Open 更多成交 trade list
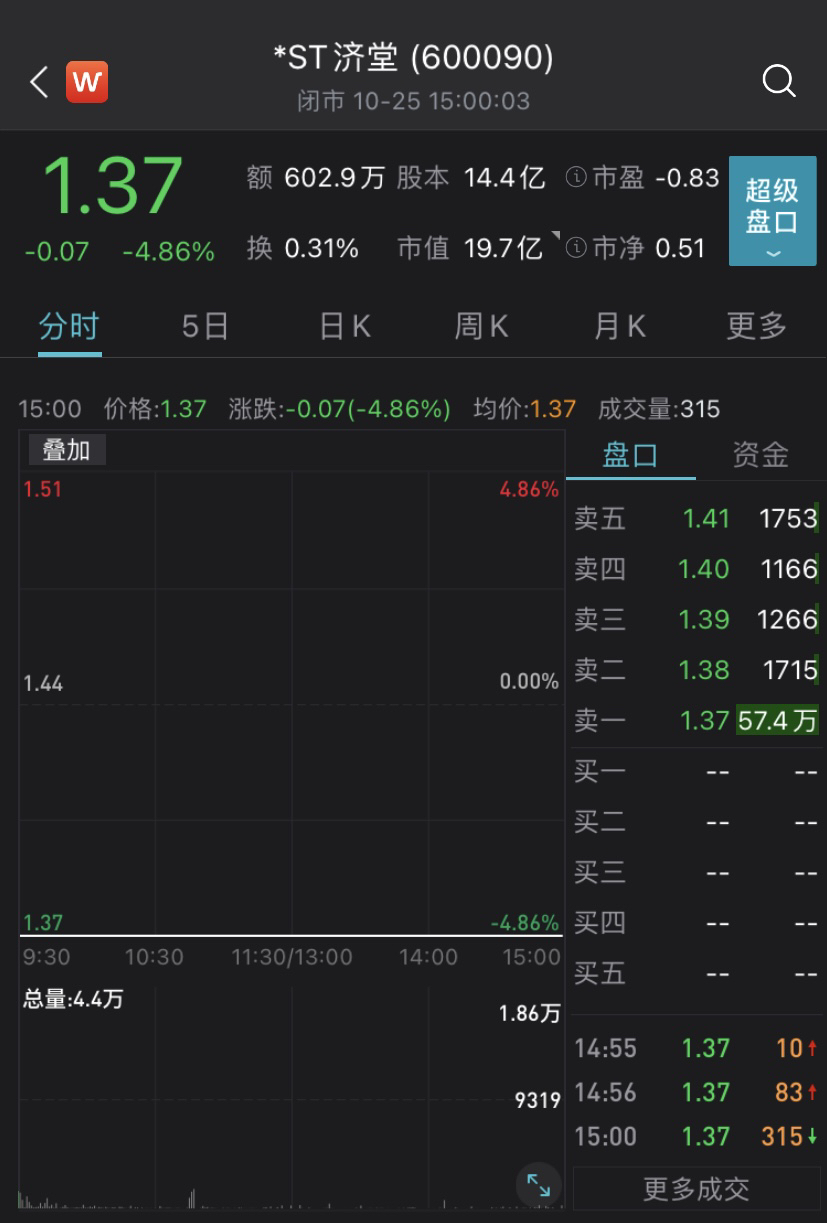Screen dimensions: 827x1223 [x=696, y=1188]
